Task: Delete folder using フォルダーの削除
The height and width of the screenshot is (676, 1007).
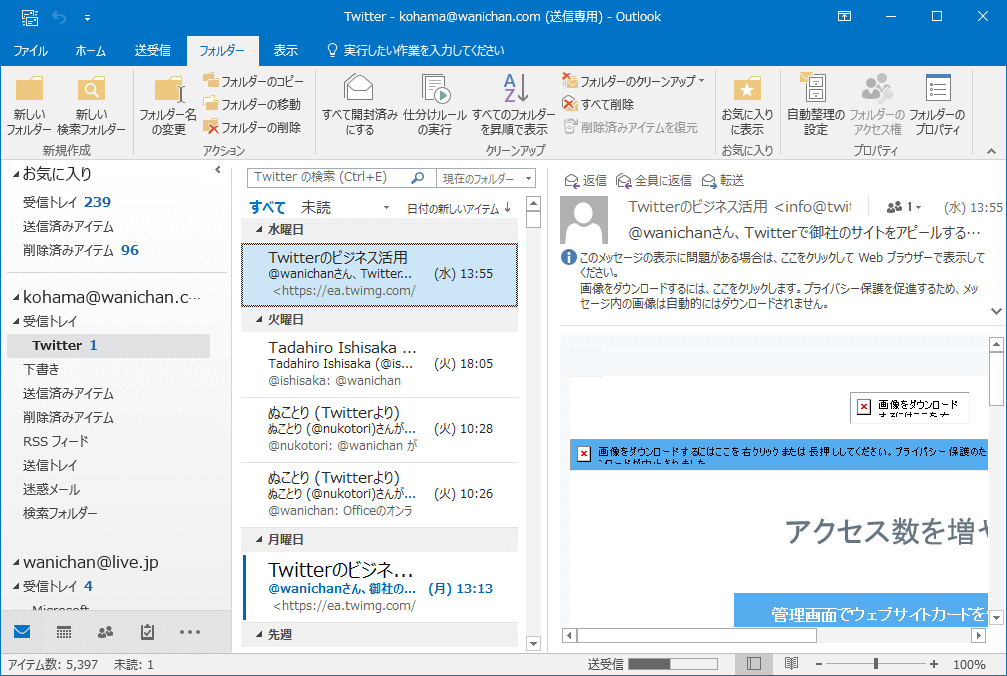Action: click(x=252, y=127)
